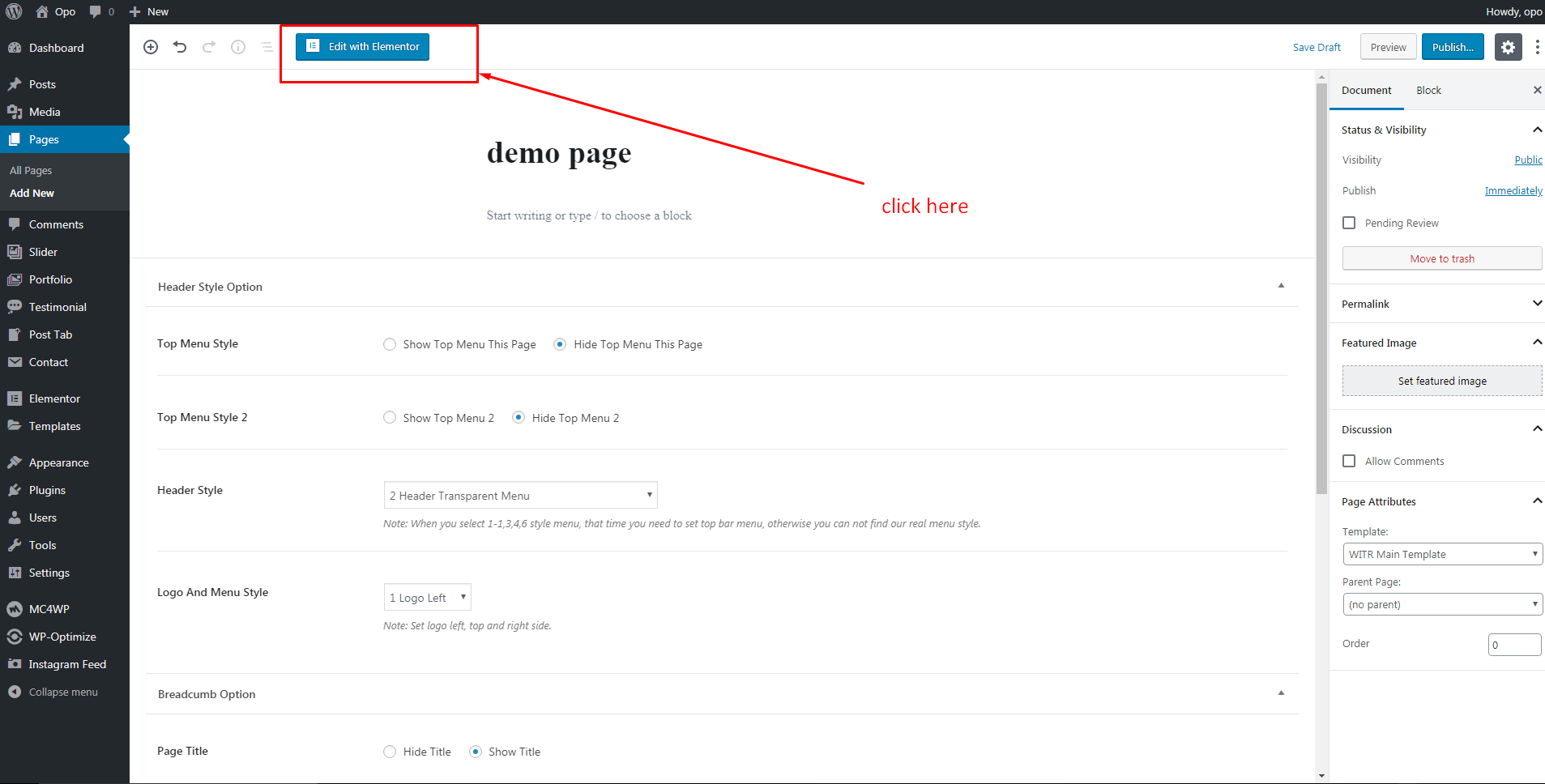Open Instagram Feed in the admin sidebar

(65, 664)
